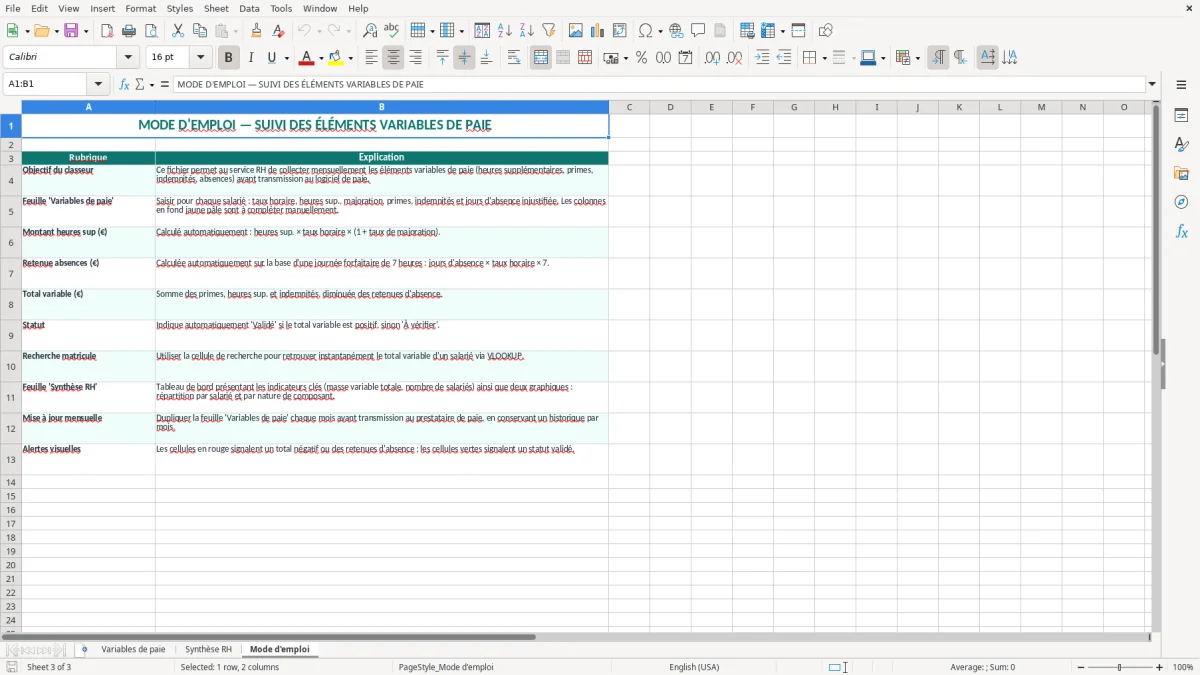The height and width of the screenshot is (675, 1200).
Task: Click the Print icon
Action: click(x=129, y=31)
